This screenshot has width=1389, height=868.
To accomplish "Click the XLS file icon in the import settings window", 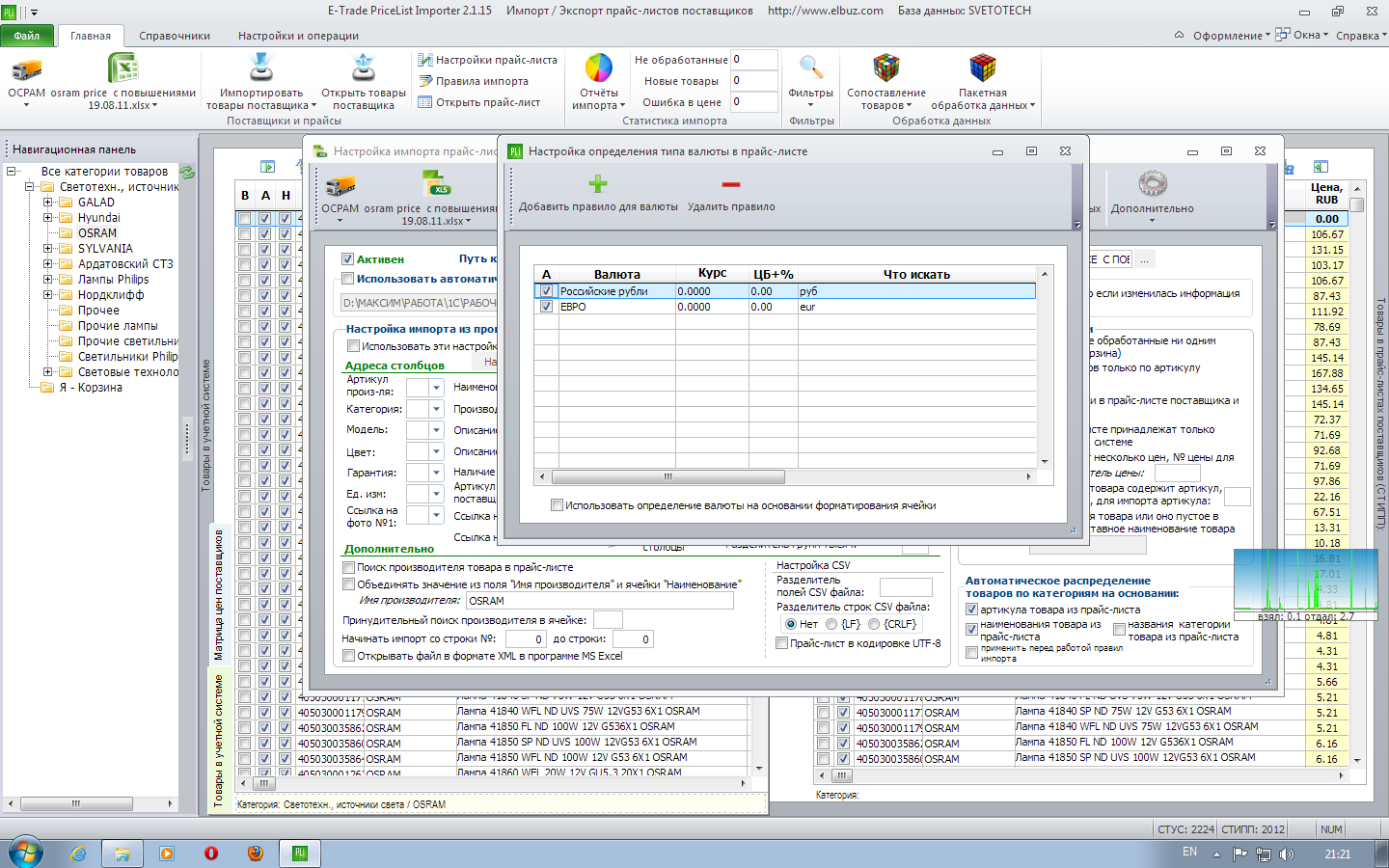I will 437,182.
